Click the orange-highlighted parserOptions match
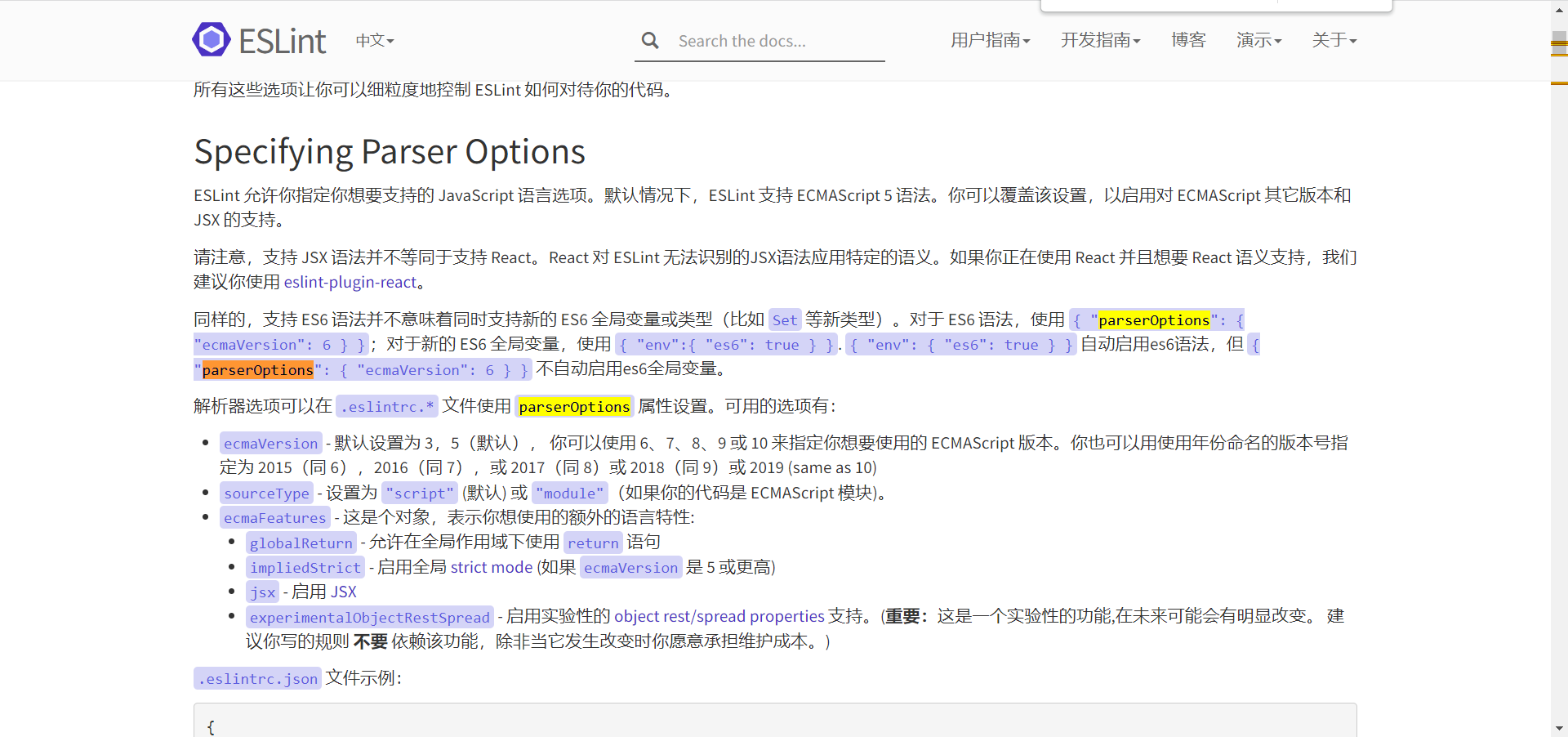 pyautogui.click(x=257, y=369)
